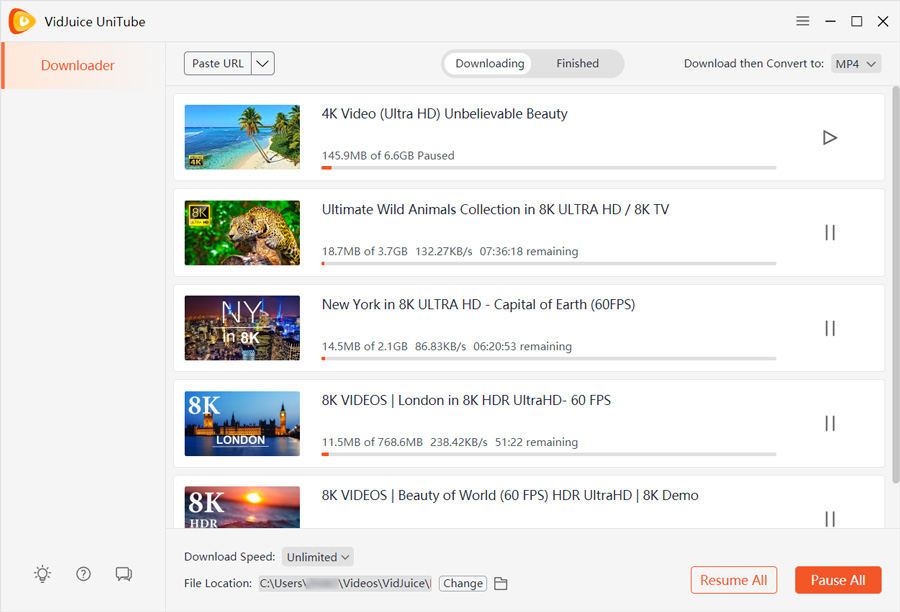This screenshot has width=900, height=612.
Task: Click the '51:22 remaining' text
Action: coord(536,442)
